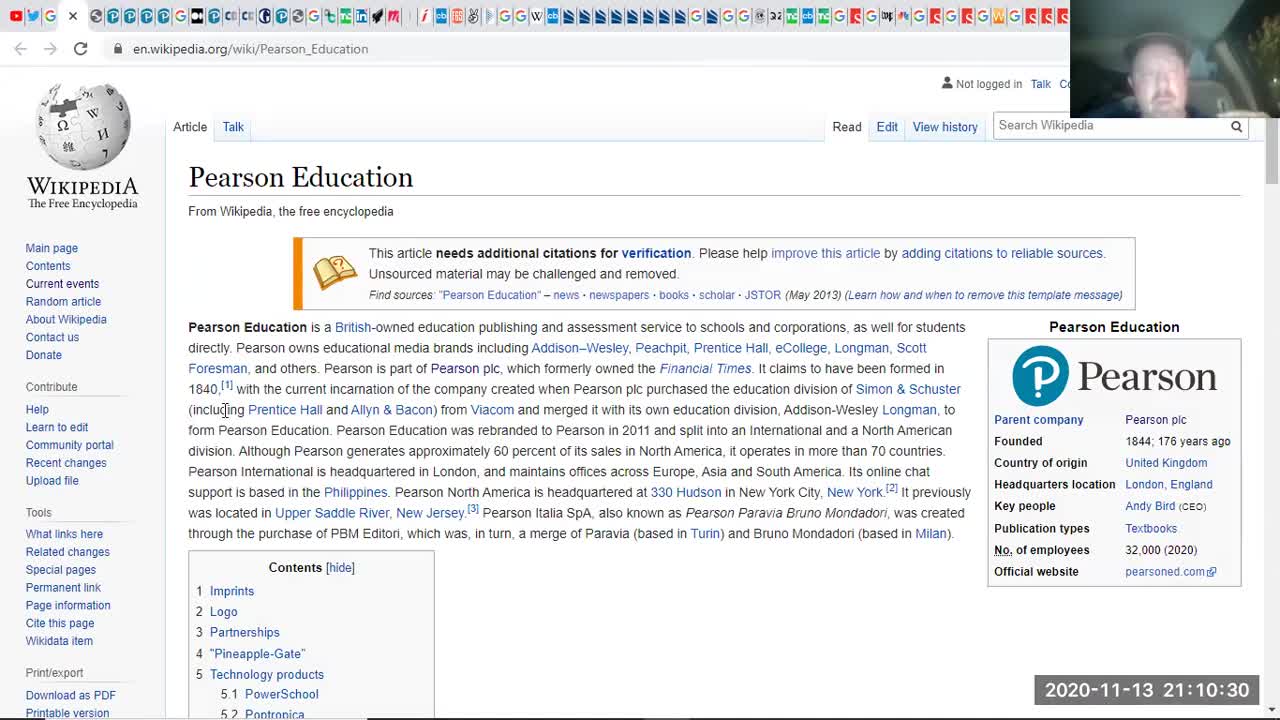The width and height of the screenshot is (1280, 720).
Task: Switch to the Twitter browser tab
Action: point(33,16)
